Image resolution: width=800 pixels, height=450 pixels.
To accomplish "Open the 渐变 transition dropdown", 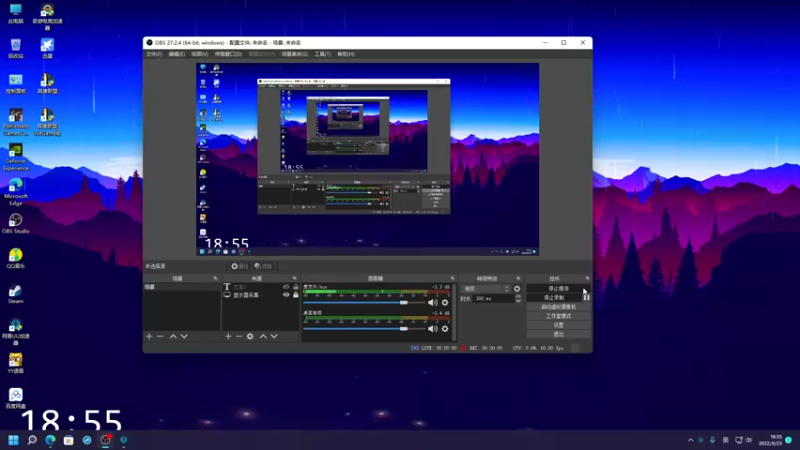I will coord(485,289).
